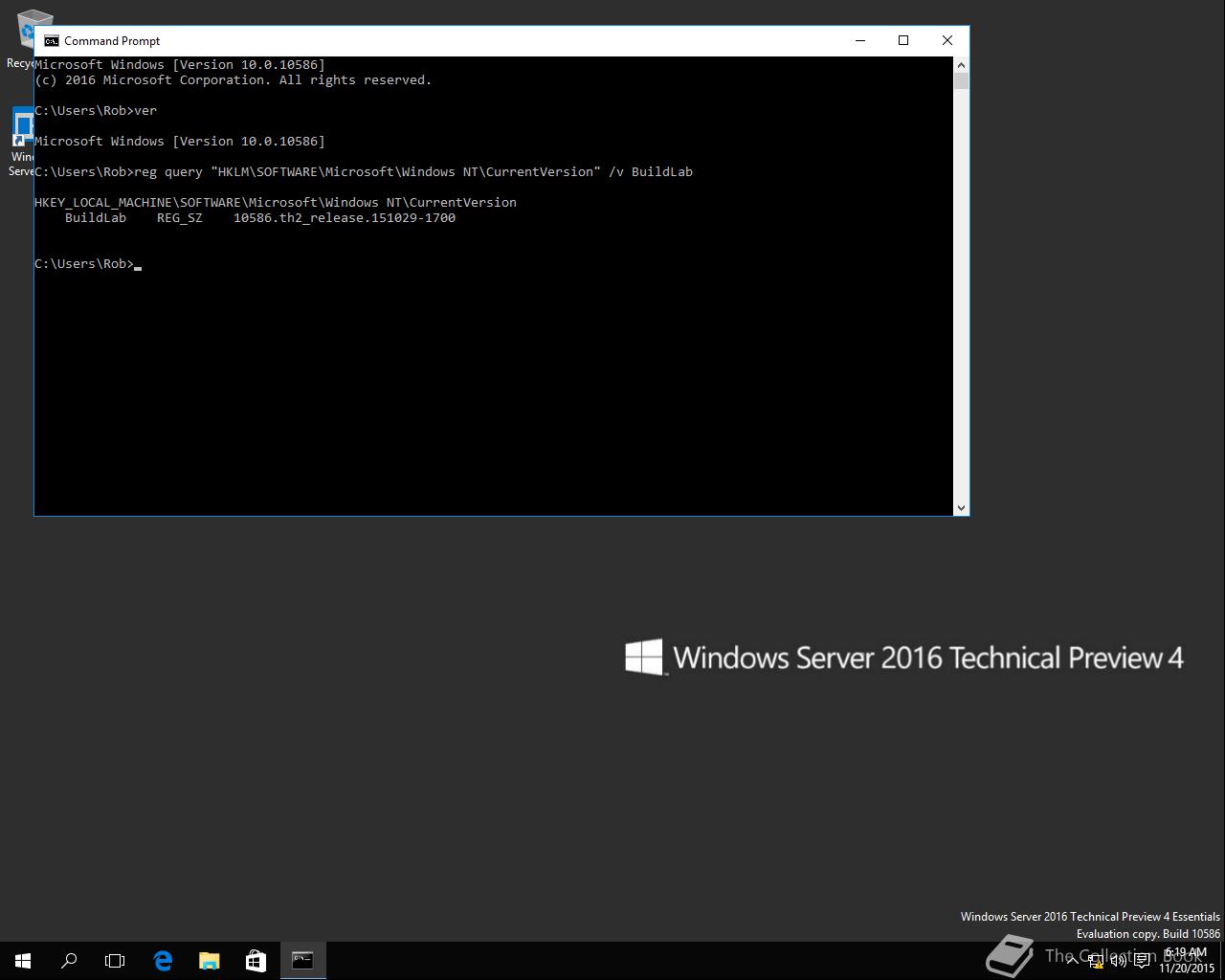Click the Command Prompt scrollbar thumb
This screenshot has width=1225, height=980.
961,80
